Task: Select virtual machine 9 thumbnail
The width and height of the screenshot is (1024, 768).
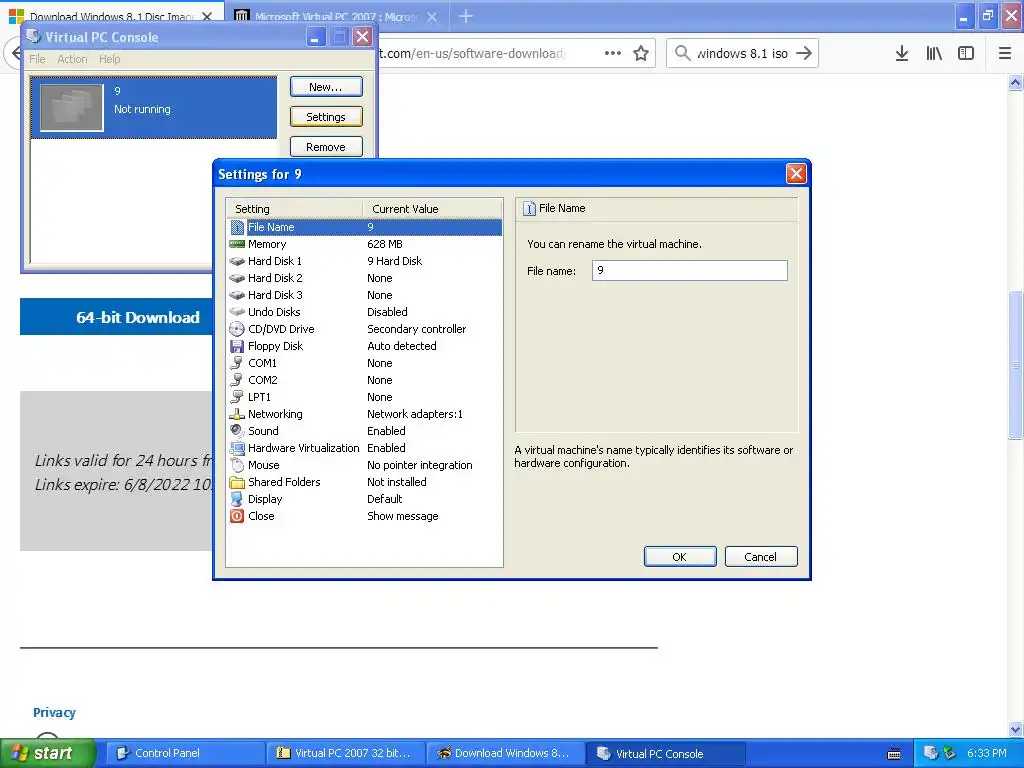Action: tap(72, 108)
